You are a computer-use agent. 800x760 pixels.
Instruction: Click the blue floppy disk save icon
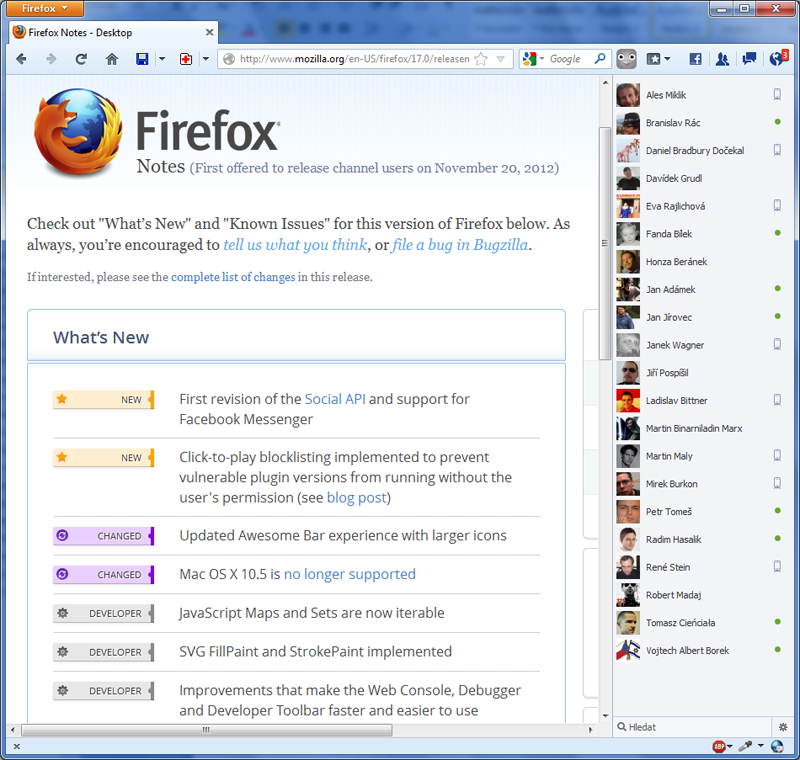142,59
